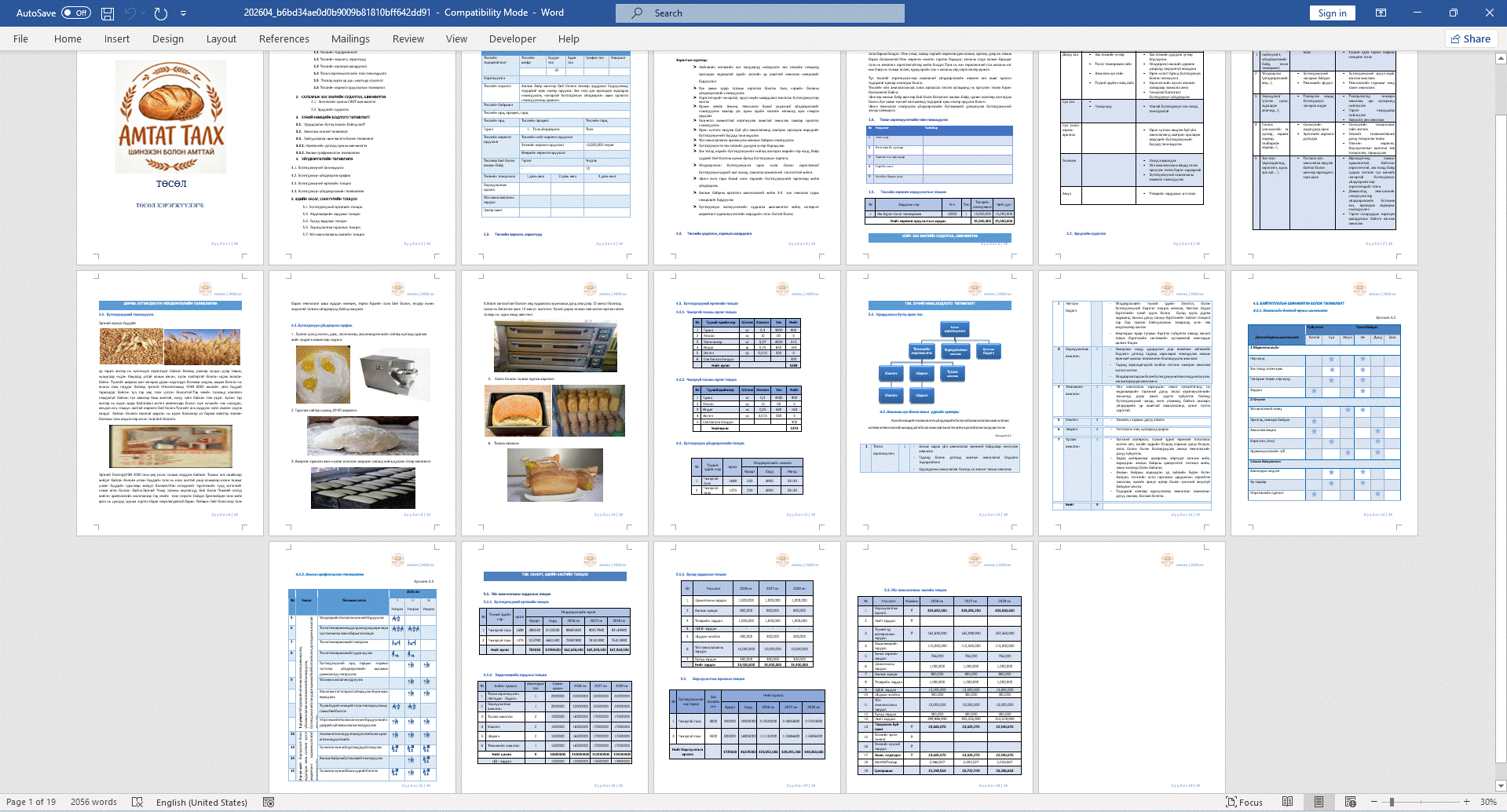
Task: Open the Ribbon Display Options menu
Action: 1381,13
